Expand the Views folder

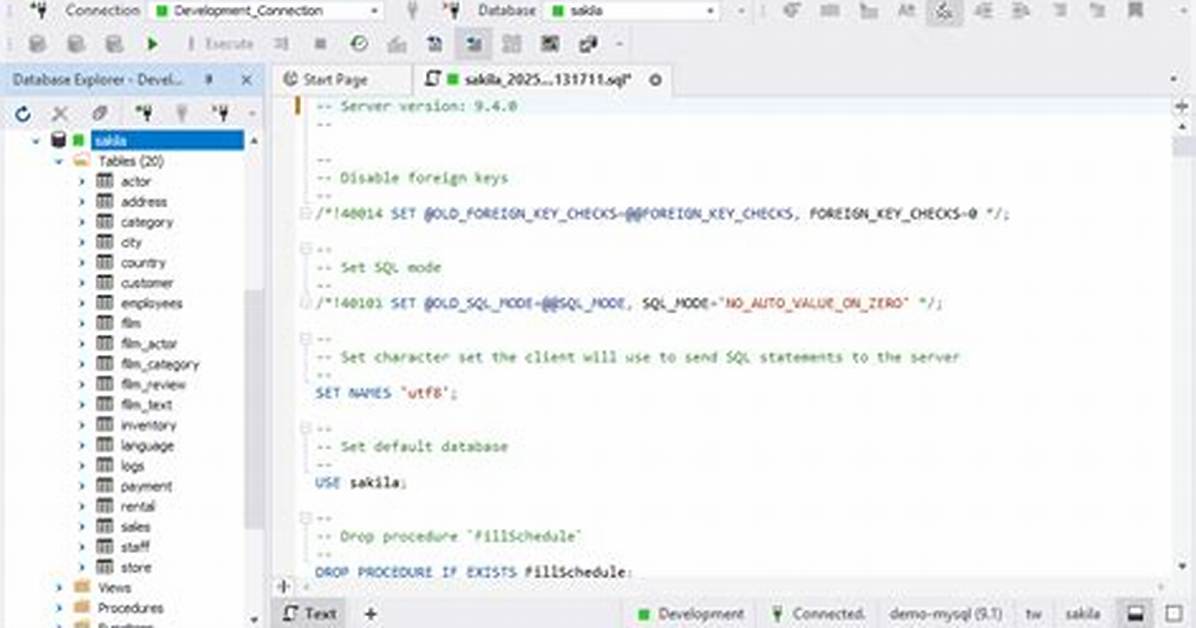pos(59,588)
